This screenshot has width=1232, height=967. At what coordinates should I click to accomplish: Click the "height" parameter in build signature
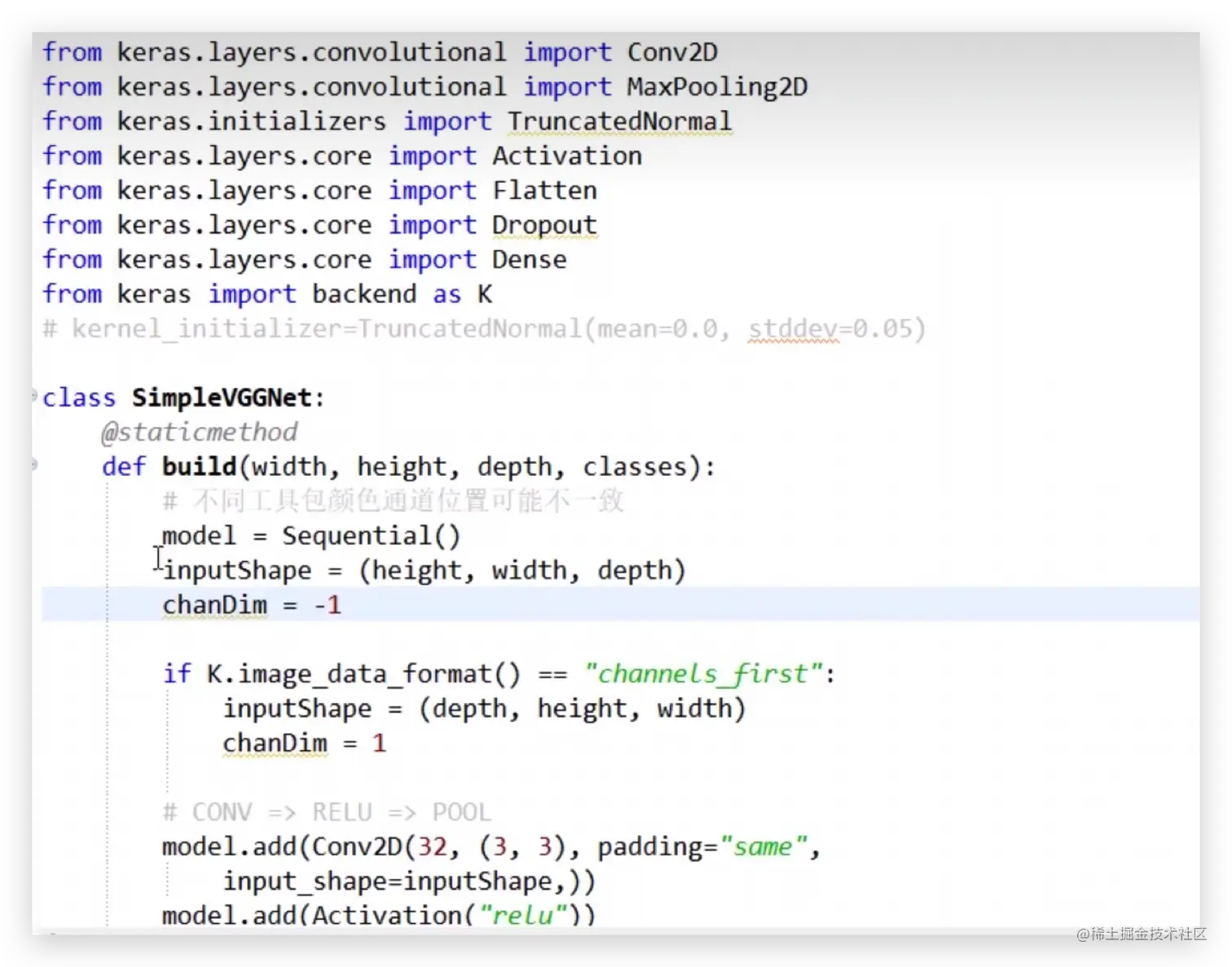(402, 467)
